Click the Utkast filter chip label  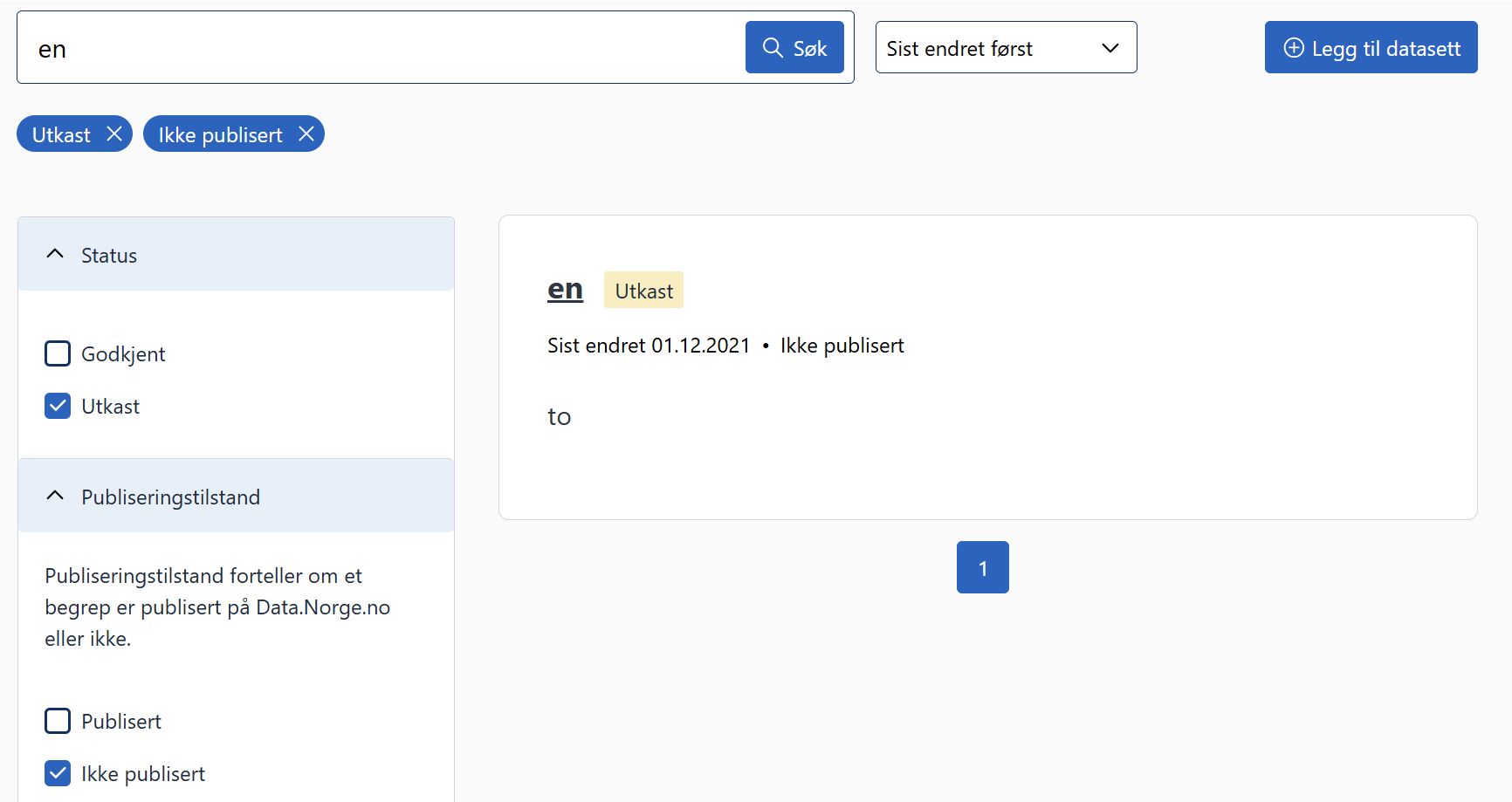61,134
